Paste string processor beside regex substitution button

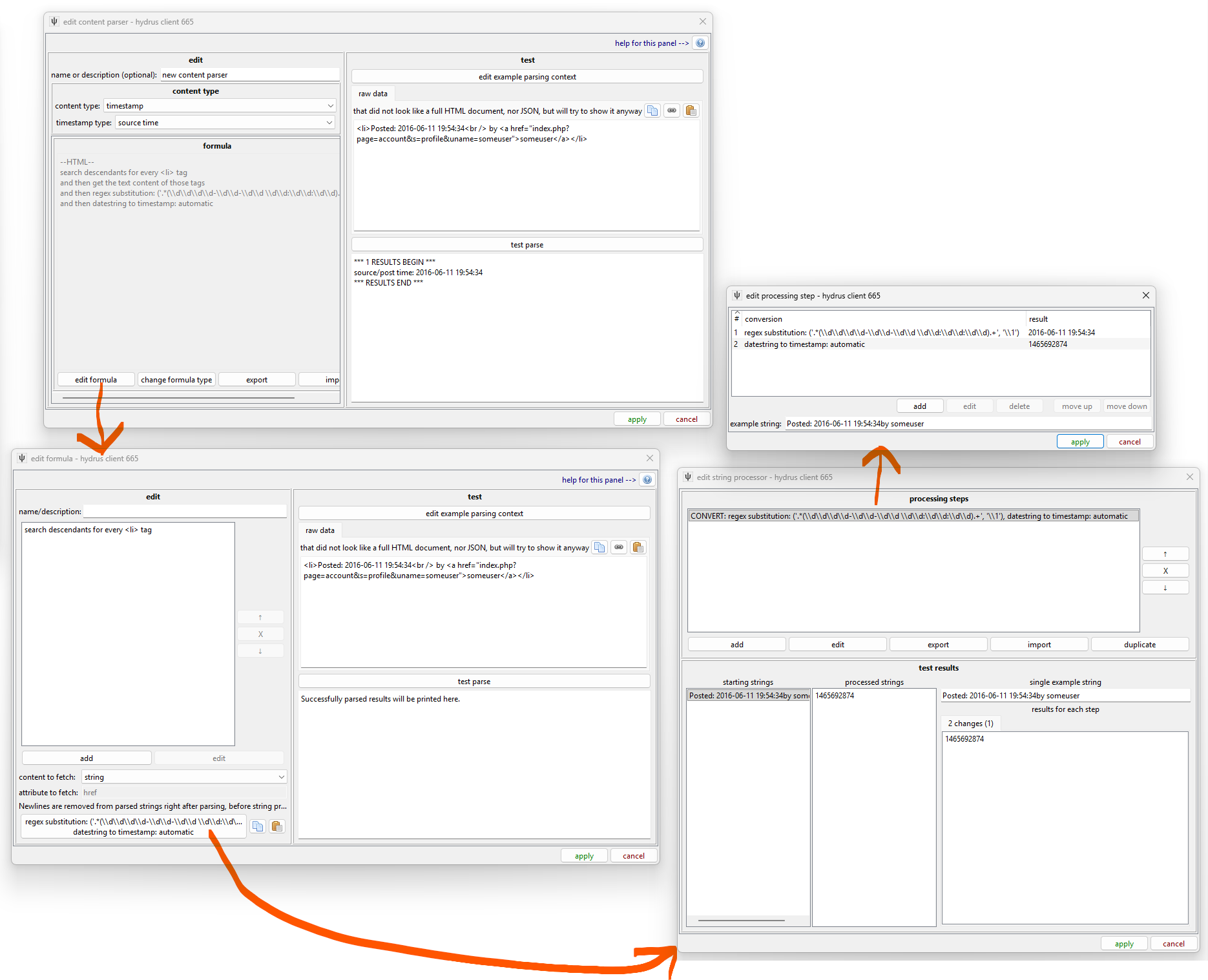point(277,827)
